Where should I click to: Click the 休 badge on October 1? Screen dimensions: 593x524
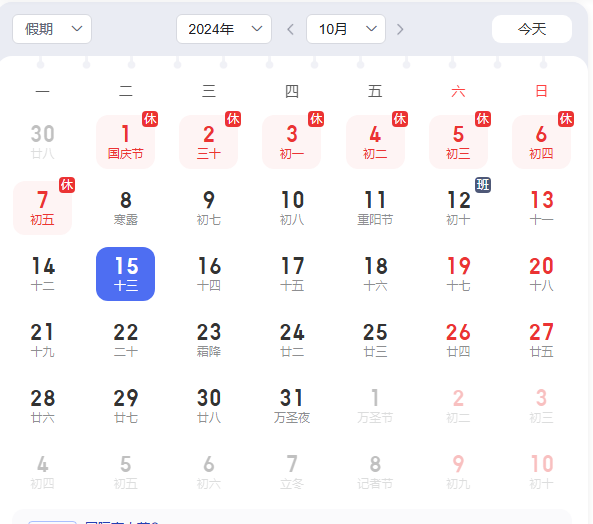click(150, 119)
